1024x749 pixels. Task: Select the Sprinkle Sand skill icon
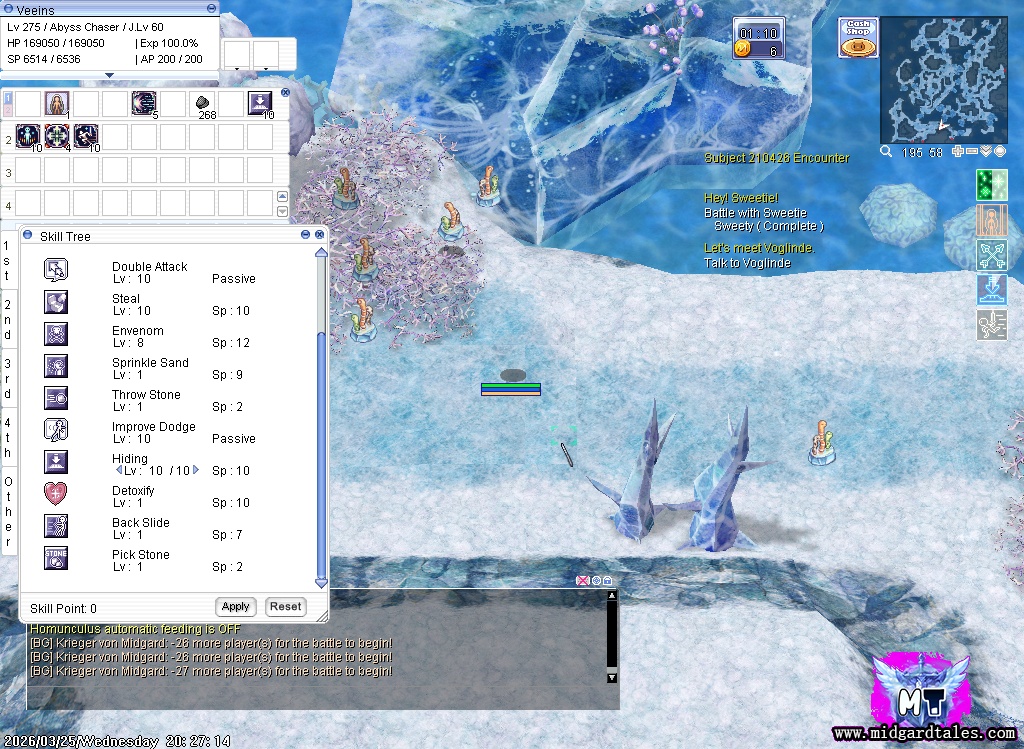point(56,366)
